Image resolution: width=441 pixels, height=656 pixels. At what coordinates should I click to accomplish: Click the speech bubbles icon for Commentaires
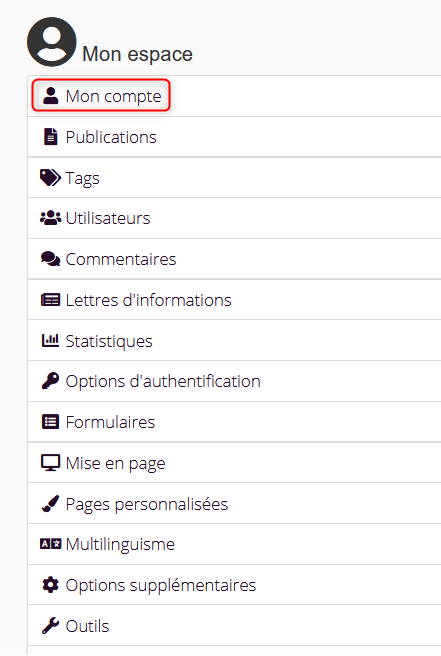(x=50, y=259)
